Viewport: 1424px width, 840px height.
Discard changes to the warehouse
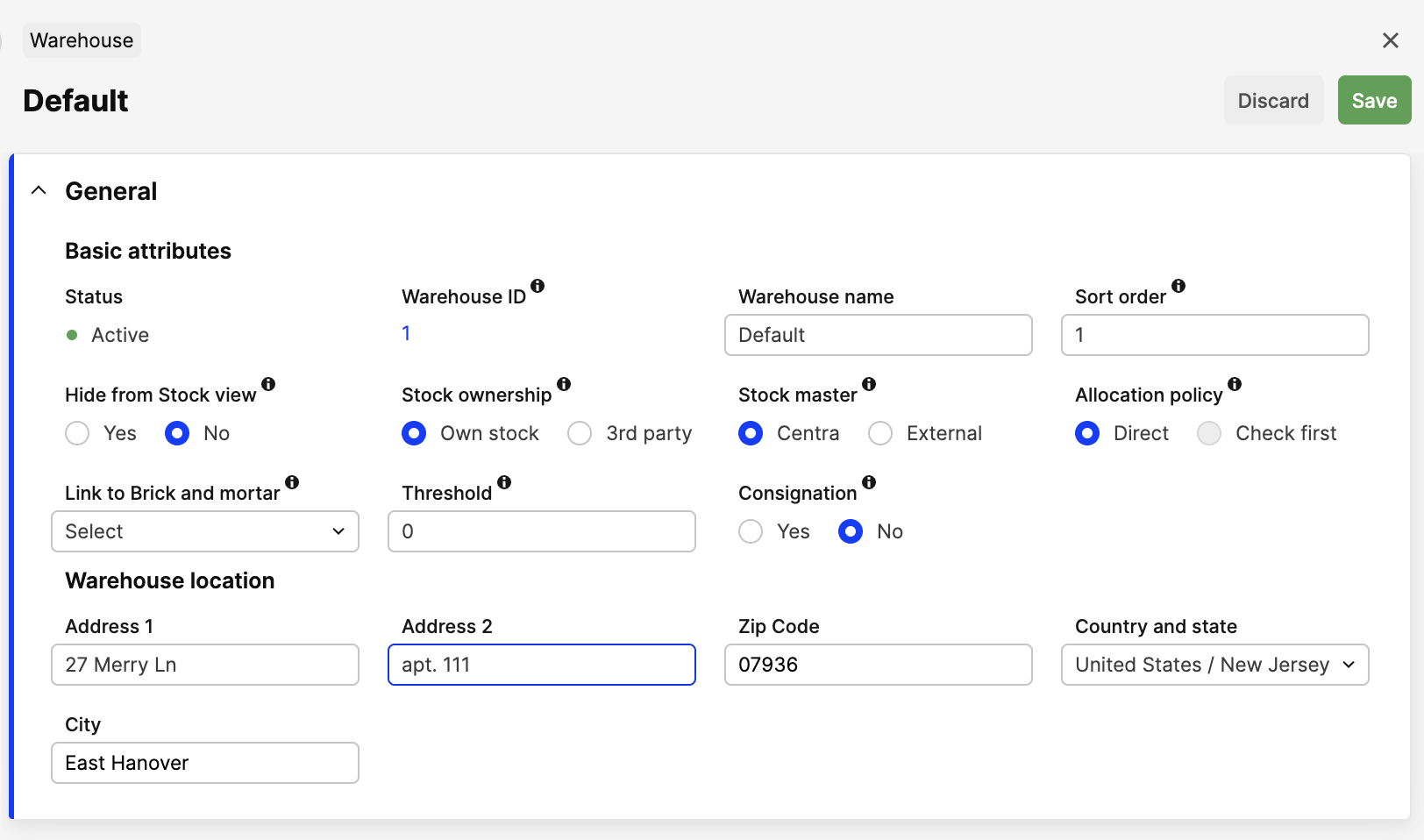pos(1273,100)
